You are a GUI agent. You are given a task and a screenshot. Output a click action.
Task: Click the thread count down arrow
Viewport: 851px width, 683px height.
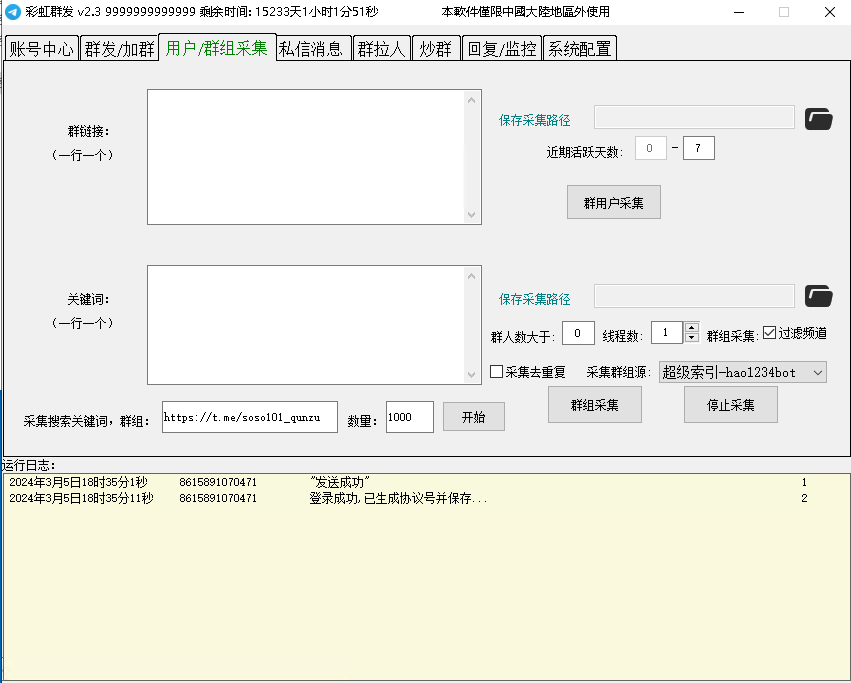point(691,337)
